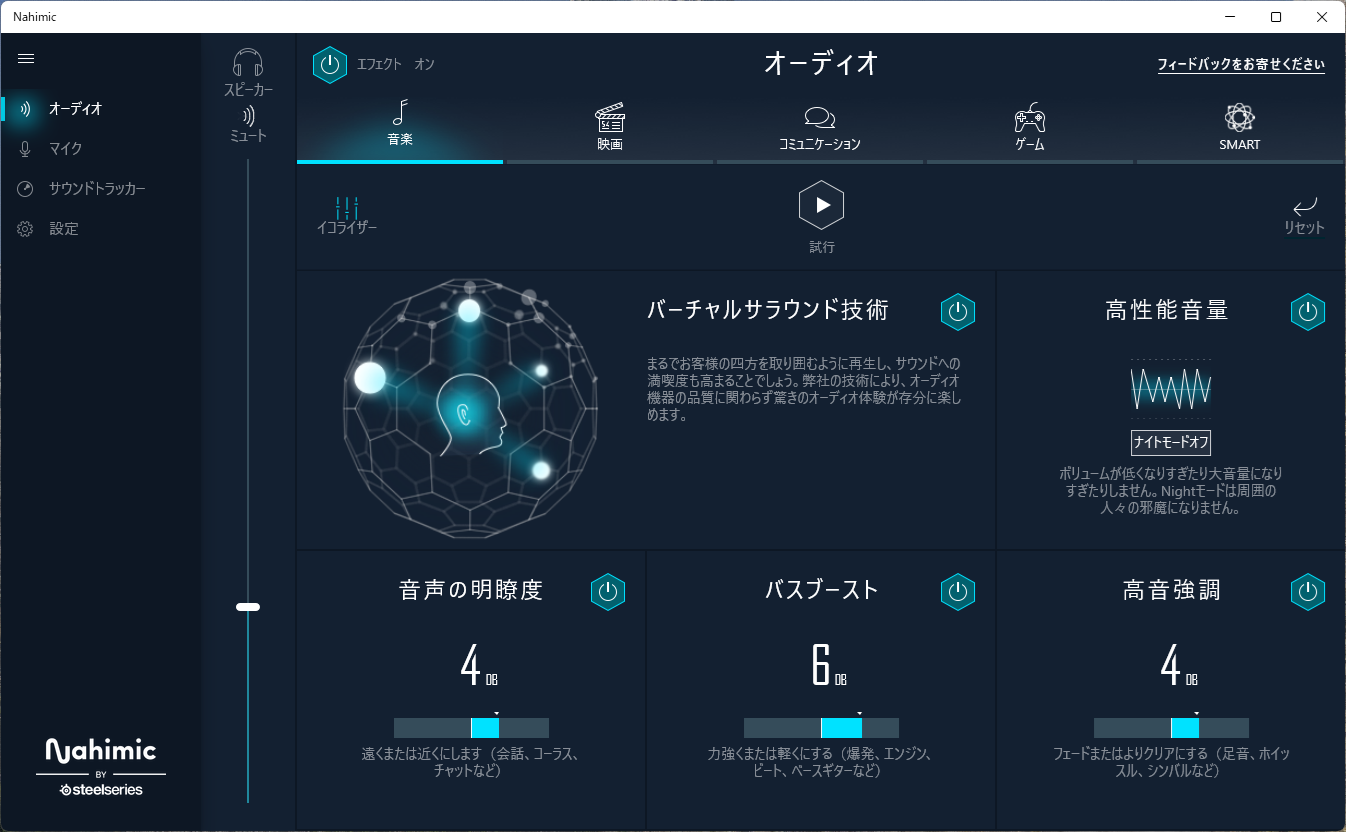The height and width of the screenshot is (832, 1346).
Task: Click the sound tracker radar icon
Action: (x=26, y=189)
